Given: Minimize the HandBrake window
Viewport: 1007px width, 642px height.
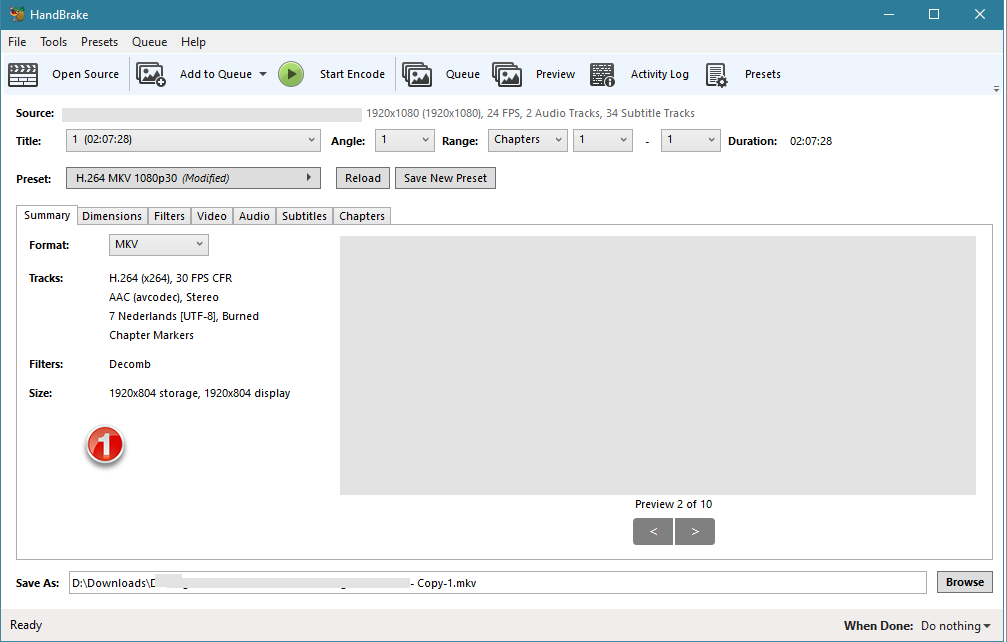Looking at the screenshot, I should [x=889, y=14].
